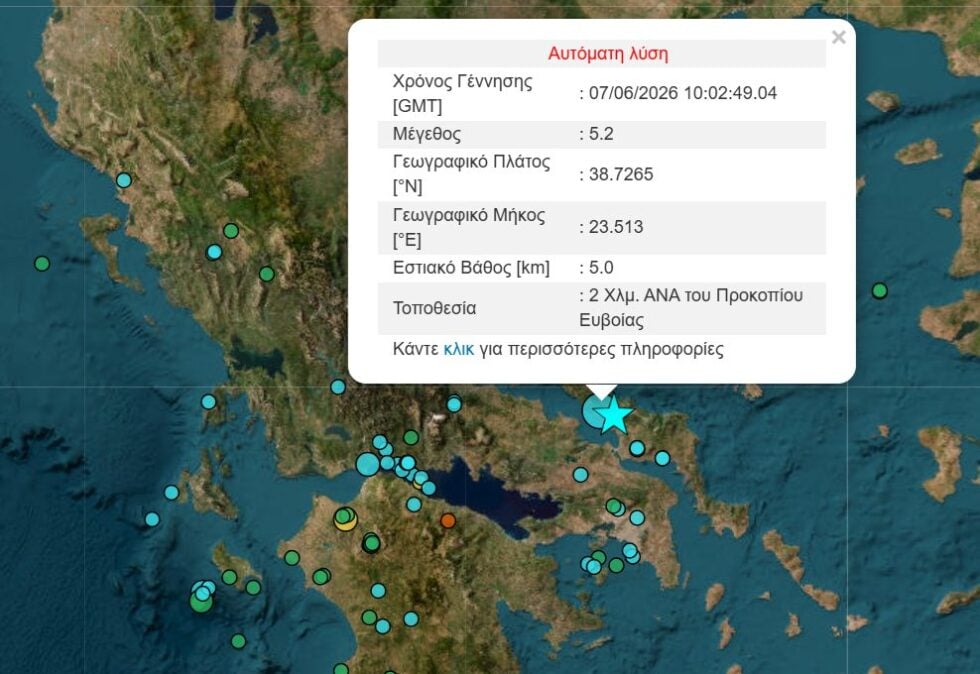Click the 'Μέγεθος' label
The height and width of the screenshot is (674, 980).
point(427,134)
